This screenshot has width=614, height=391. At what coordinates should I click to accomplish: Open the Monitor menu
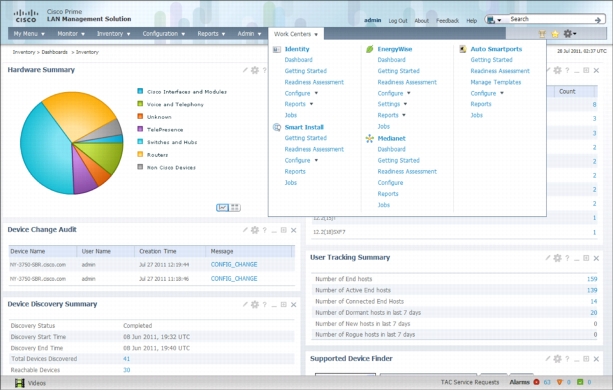pos(71,34)
